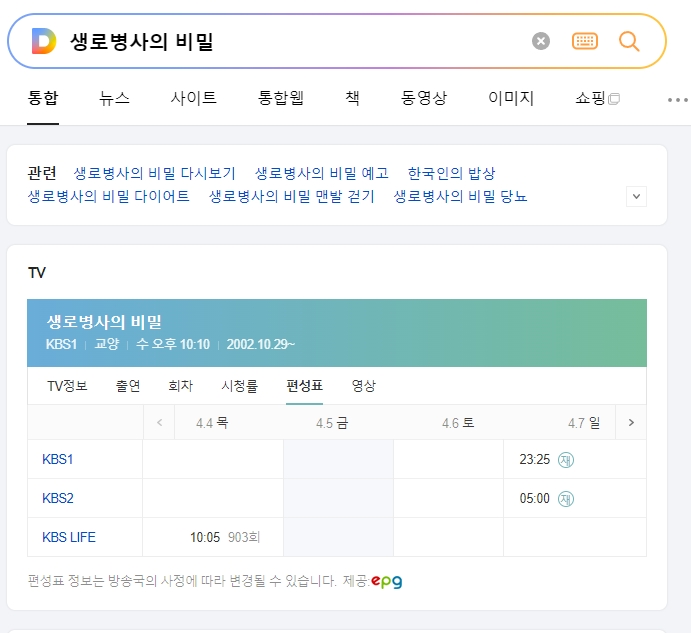Open the 출연 sub-tab

pos(128,386)
